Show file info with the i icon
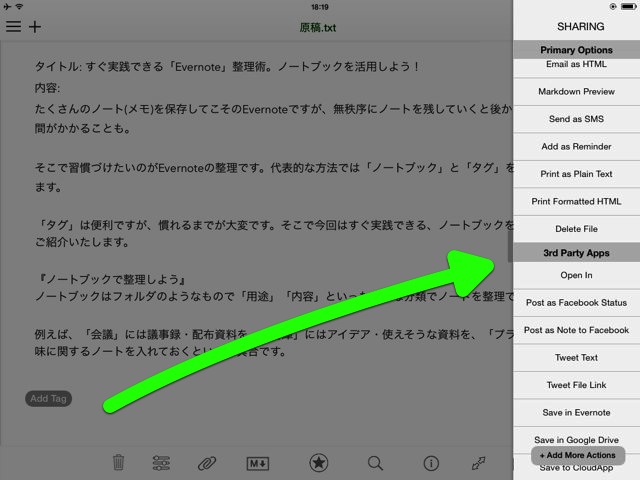Screen dimensions: 640x480 tap(431, 463)
